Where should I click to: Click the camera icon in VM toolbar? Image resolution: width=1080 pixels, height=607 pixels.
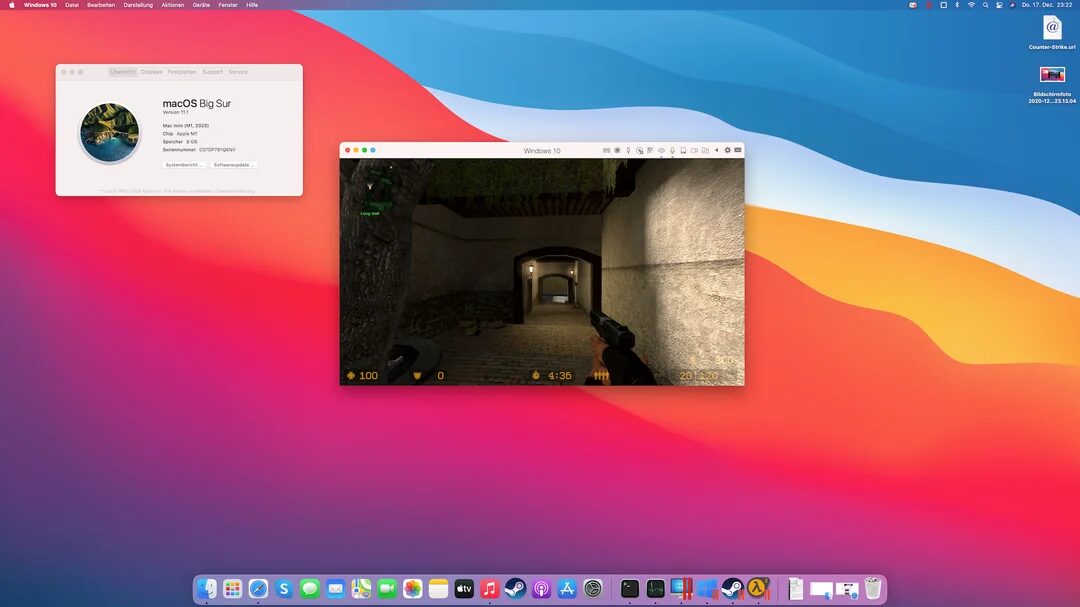pos(694,150)
